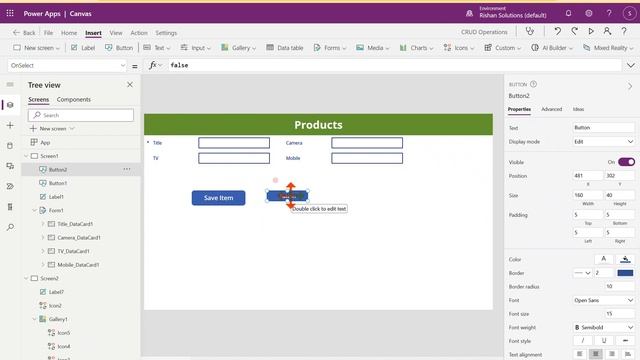Switch to the Ideas tab
The height and width of the screenshot is (360, 640).
click(578, 109)
